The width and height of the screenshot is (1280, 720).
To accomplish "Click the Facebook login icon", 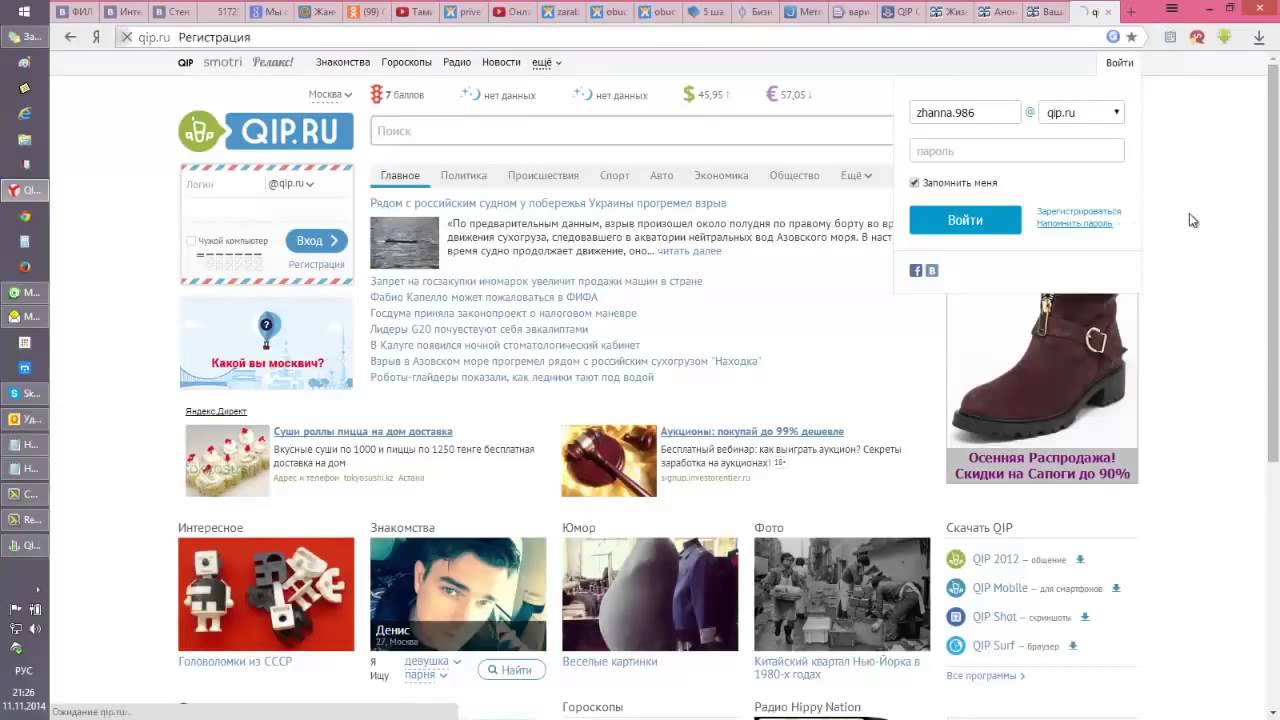I will [915, 270].
